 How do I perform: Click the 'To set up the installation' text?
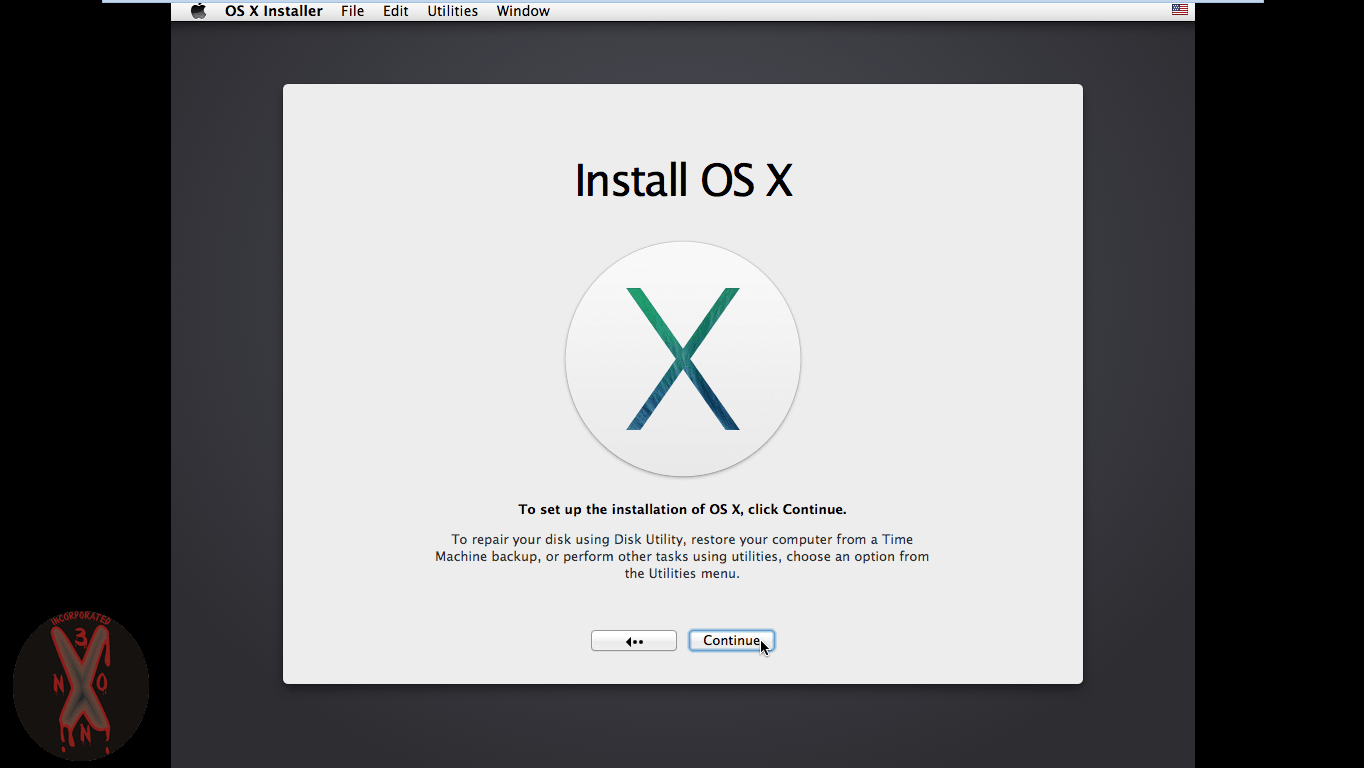683,509
